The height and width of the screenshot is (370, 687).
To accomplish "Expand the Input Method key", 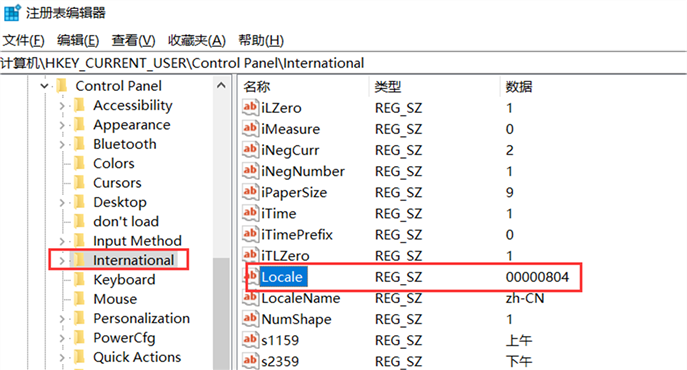I will pos(62,241).
